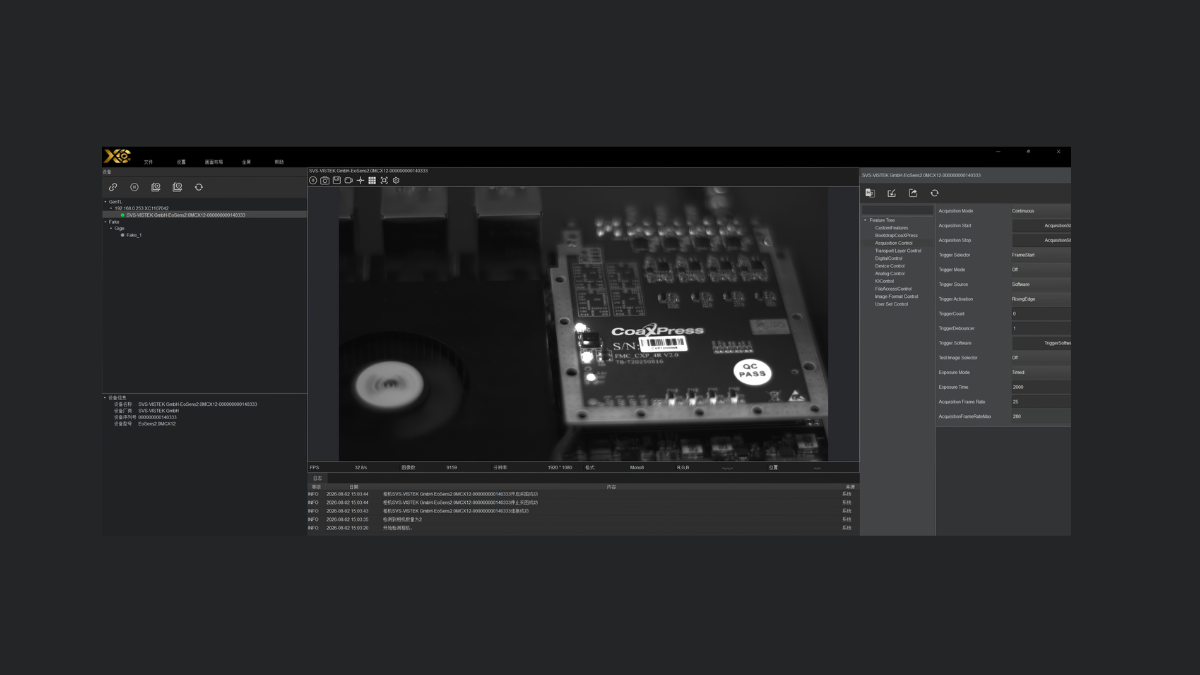
Task: Click the XC logo in the title bar
Action: [x=117, y=156]
